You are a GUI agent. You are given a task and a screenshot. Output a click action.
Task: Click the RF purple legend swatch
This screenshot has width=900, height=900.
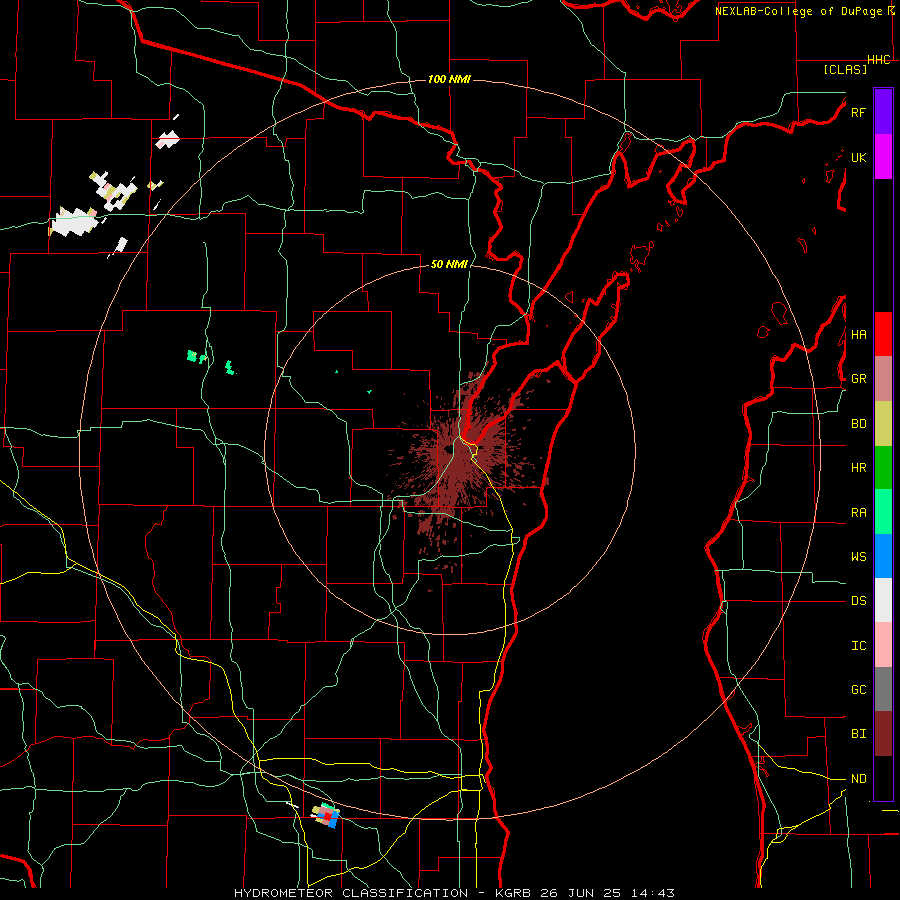[x=883, y=112]
